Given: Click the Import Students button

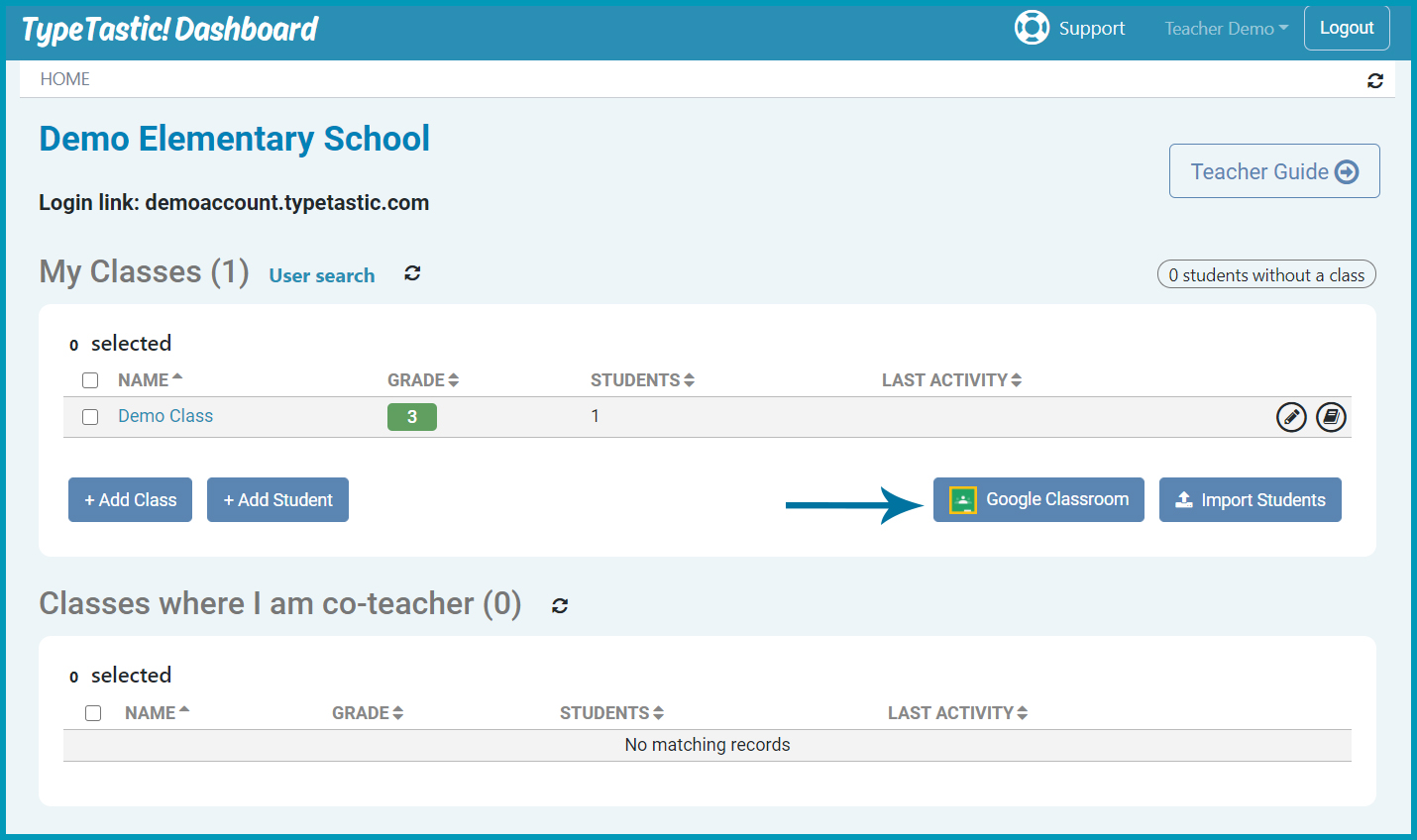Looking at the screenshot, I should click(x=1251, y=499).
